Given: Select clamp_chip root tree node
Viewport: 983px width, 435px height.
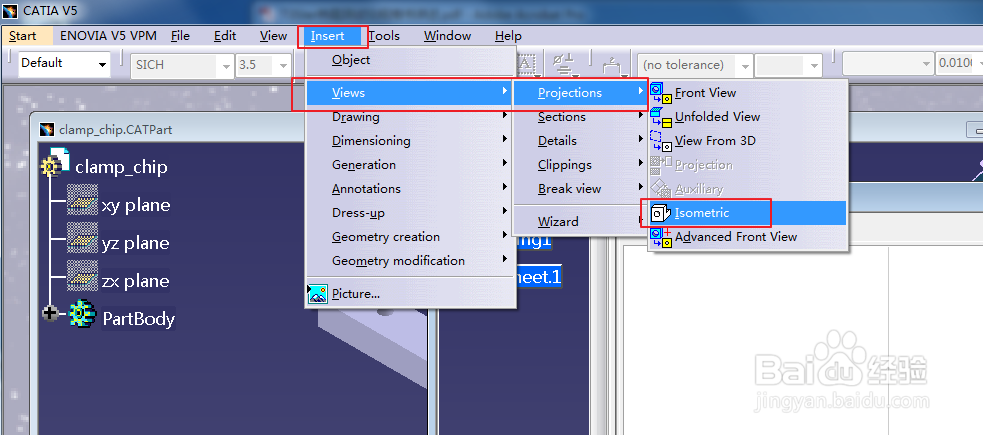Looking at the screenshot, I should pos(121,167).
